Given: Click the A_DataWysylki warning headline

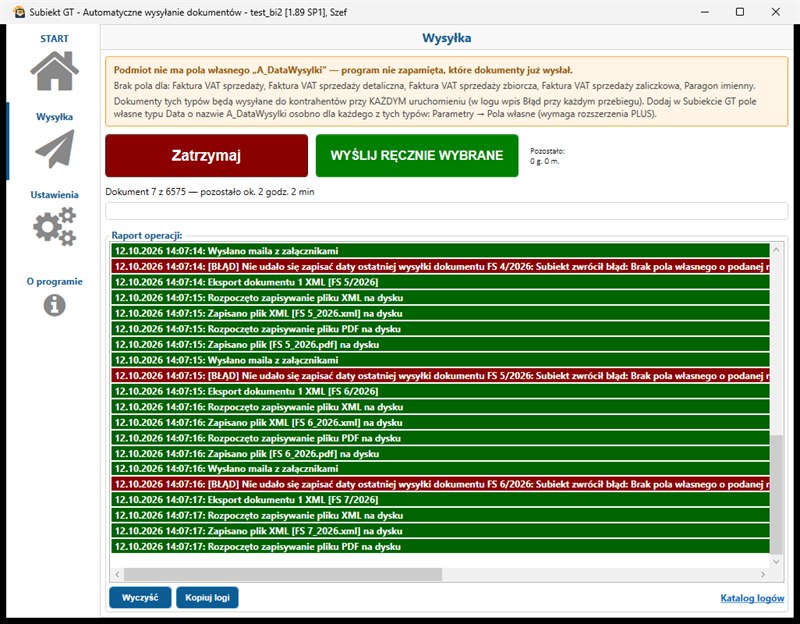Looking at the screenshot, I should coord(343,70).
